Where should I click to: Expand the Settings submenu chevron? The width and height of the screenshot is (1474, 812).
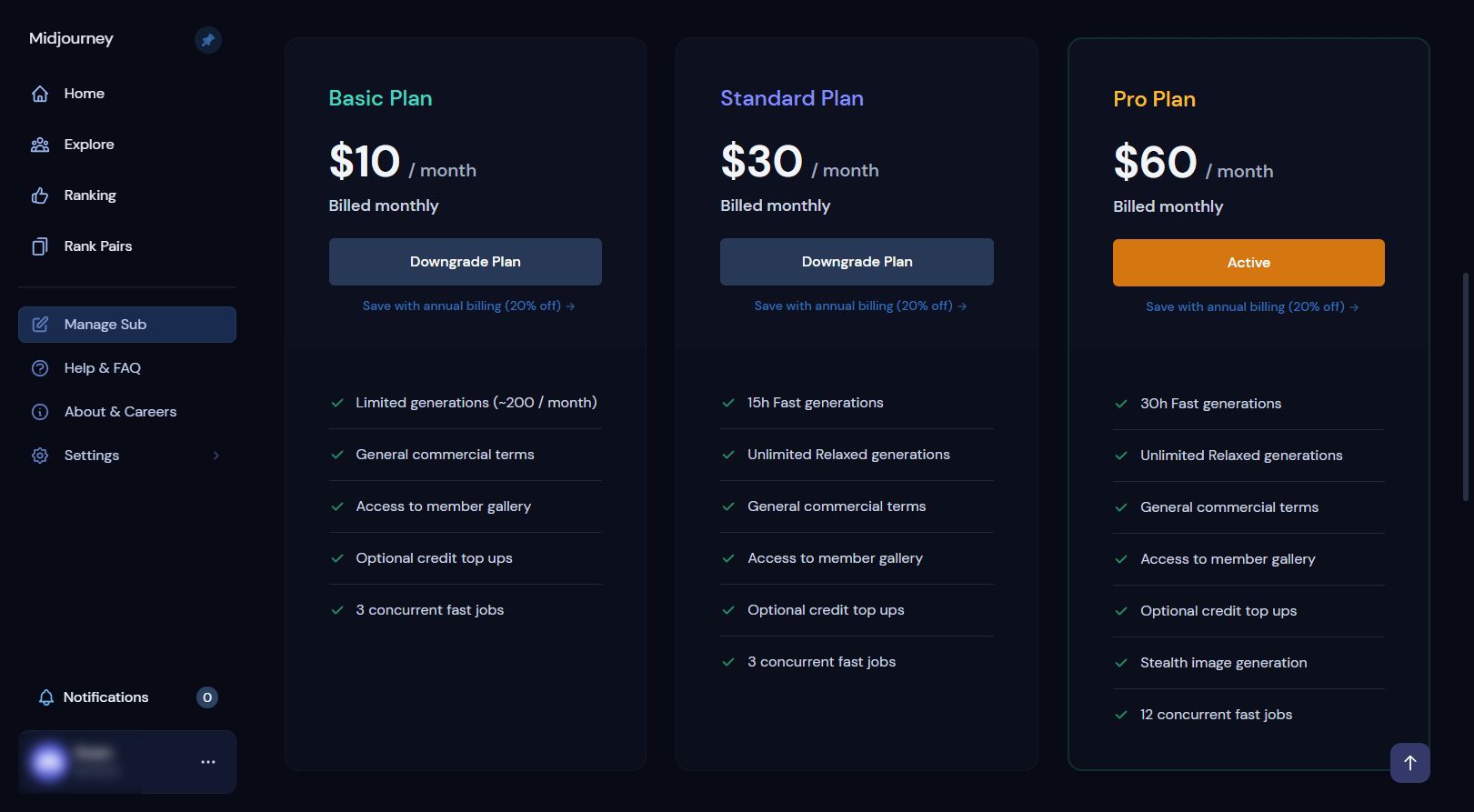click(x=216, y=456)
